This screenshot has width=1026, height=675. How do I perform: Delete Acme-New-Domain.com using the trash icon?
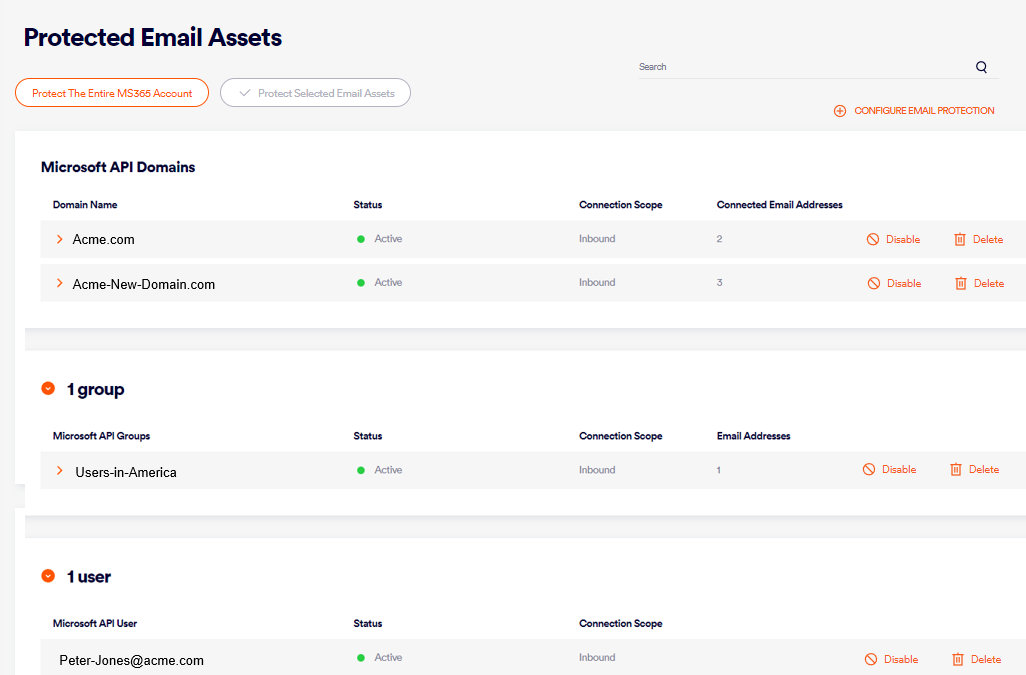click(x=960, y=284)
